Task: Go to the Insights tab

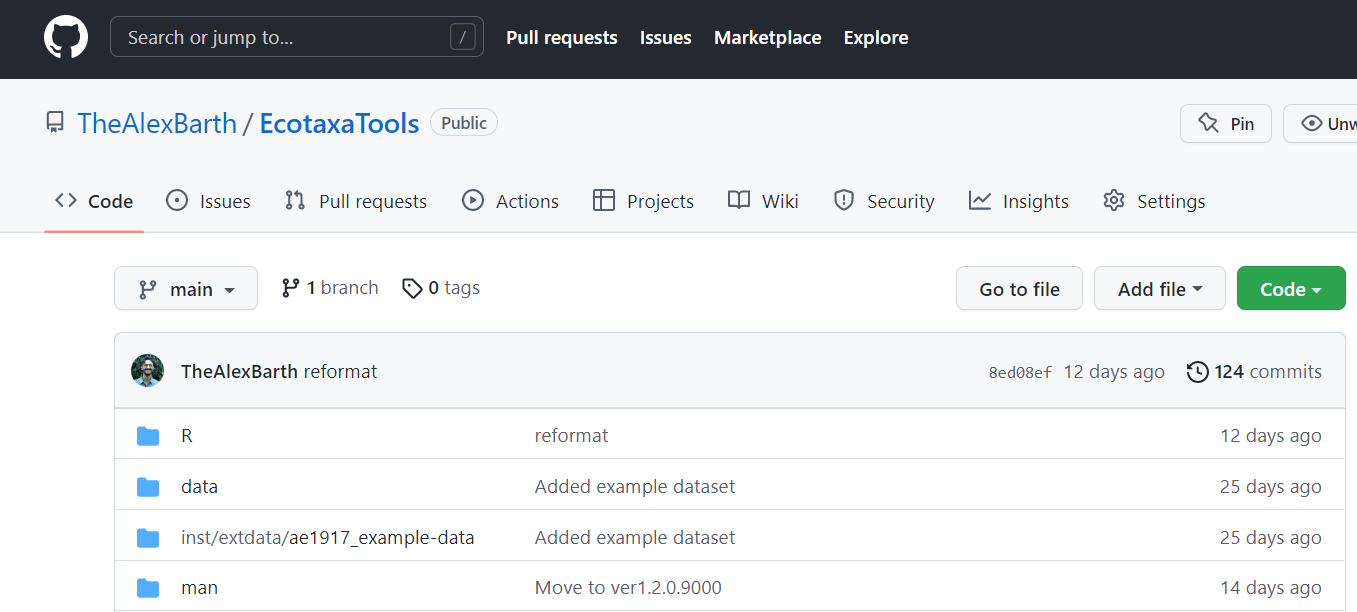Action: click(x=1018, y=201)
